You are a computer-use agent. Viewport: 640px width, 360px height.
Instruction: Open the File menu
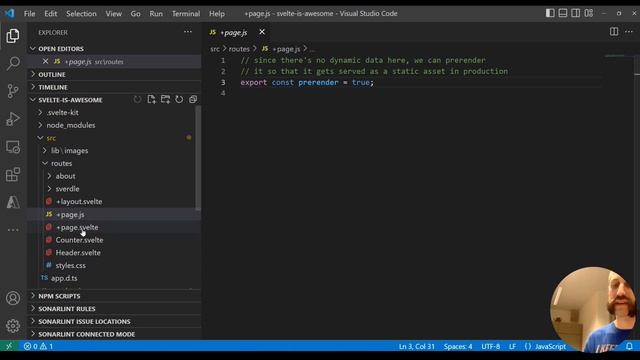click(29, 13)
